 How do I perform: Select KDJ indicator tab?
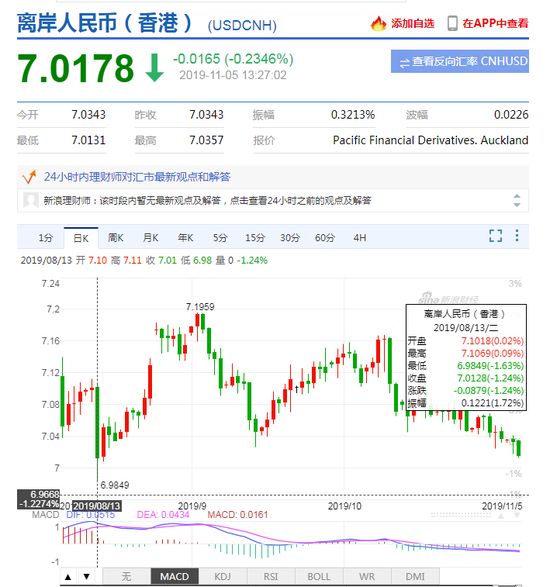[222, 577]
